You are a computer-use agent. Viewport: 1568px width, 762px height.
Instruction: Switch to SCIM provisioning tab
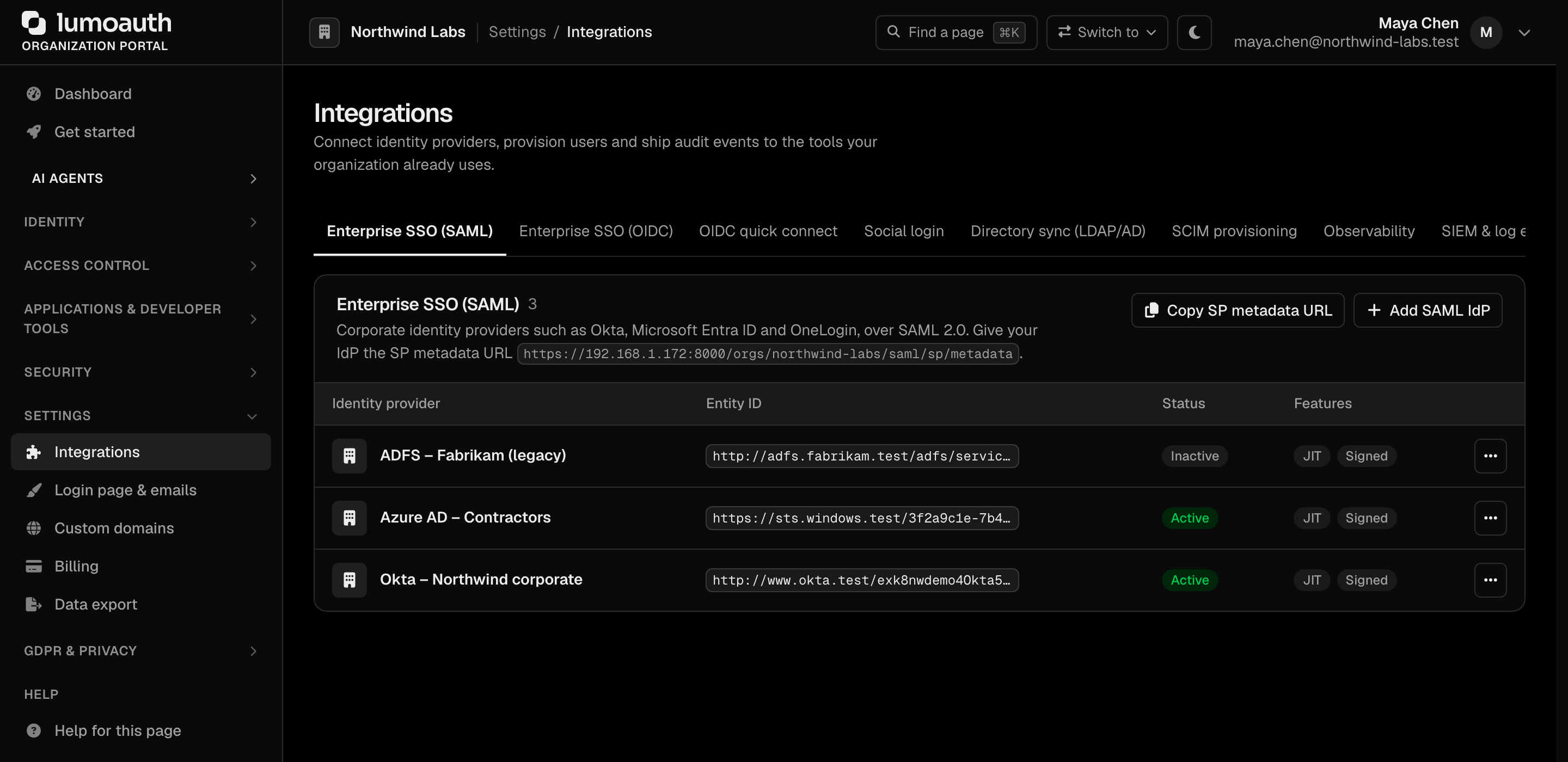tap(1234, 231)
